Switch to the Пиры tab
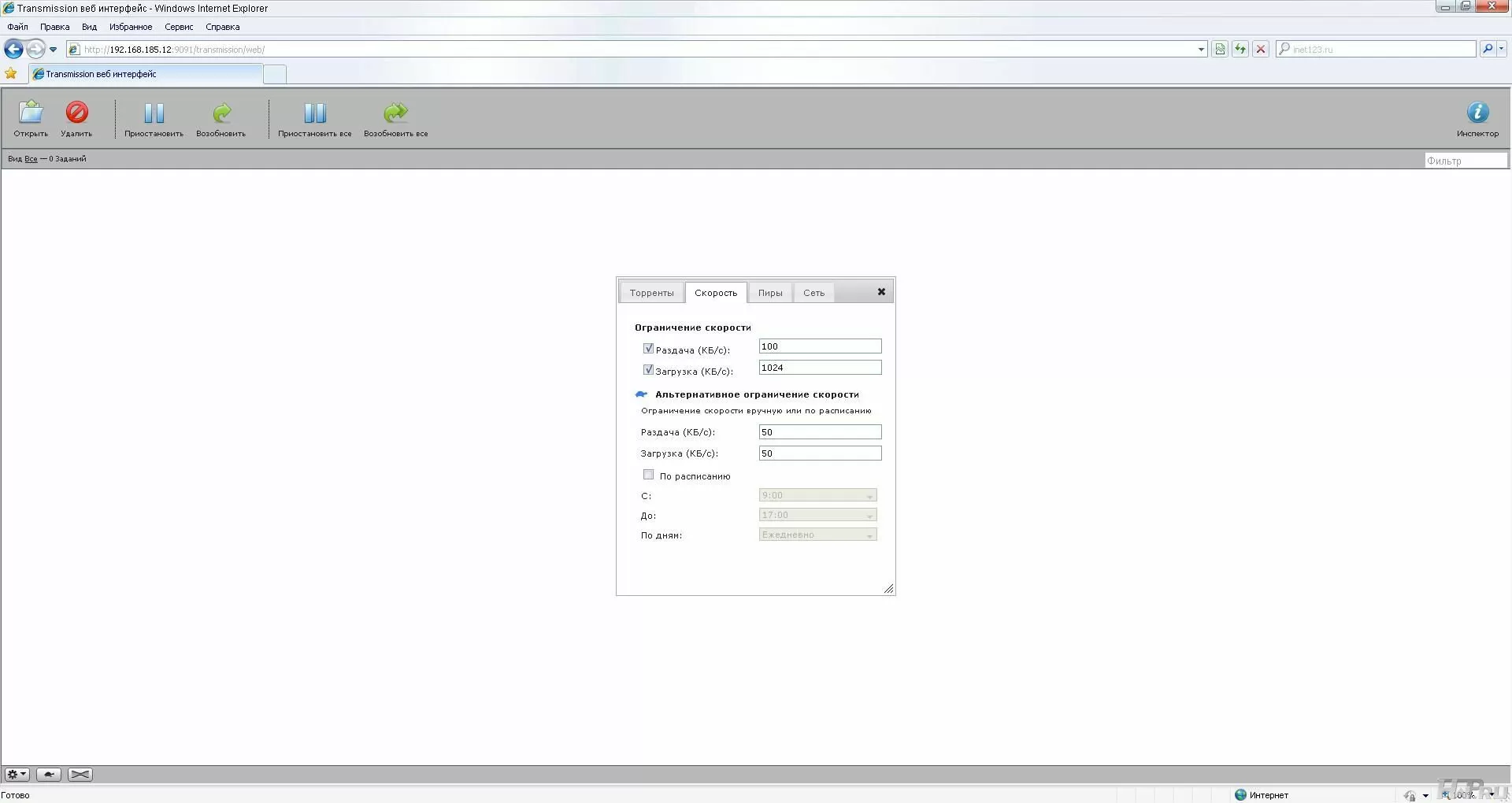 pyautogui.click(x=770, y=293)
